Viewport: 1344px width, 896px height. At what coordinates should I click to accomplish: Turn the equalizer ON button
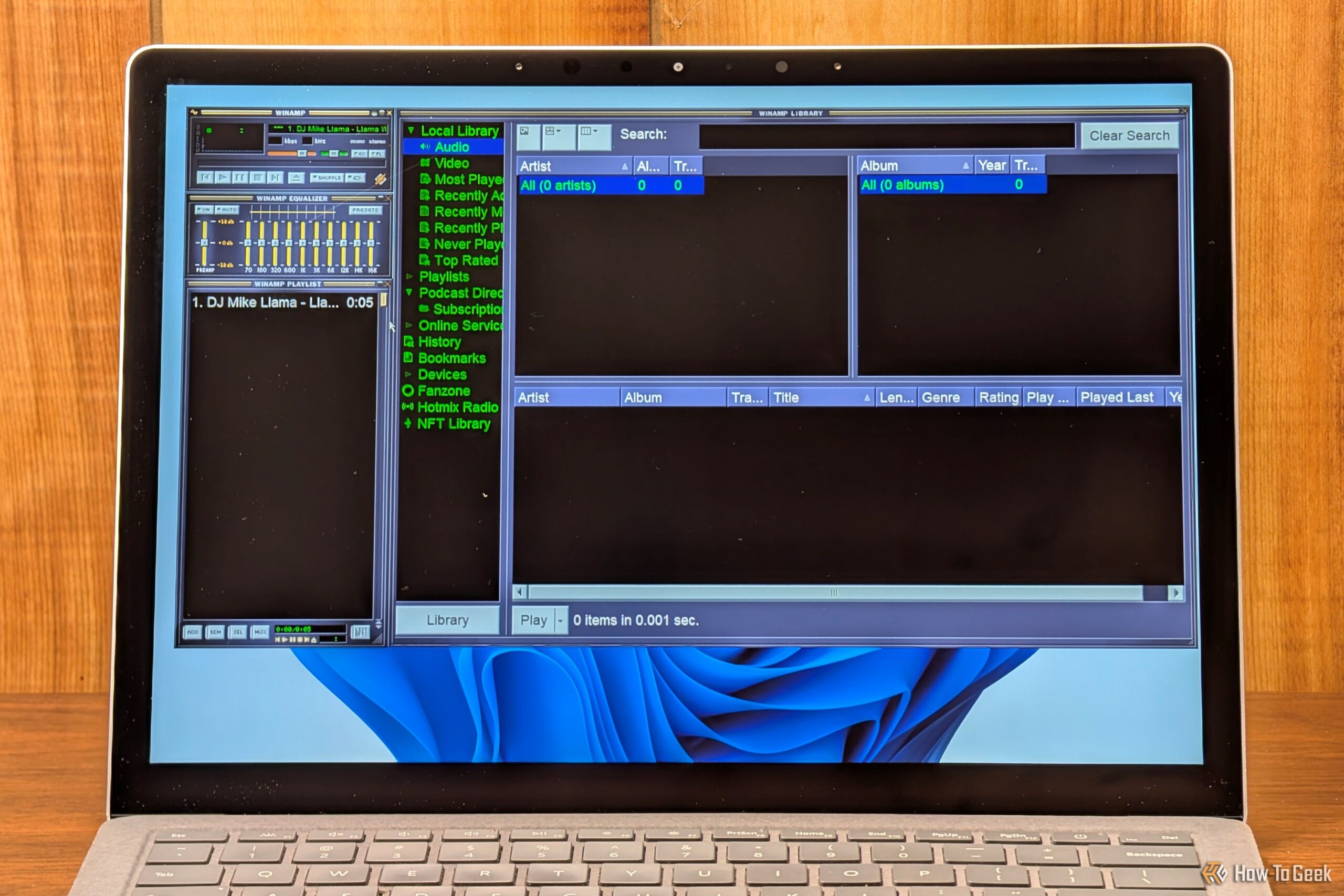point(204,210)
